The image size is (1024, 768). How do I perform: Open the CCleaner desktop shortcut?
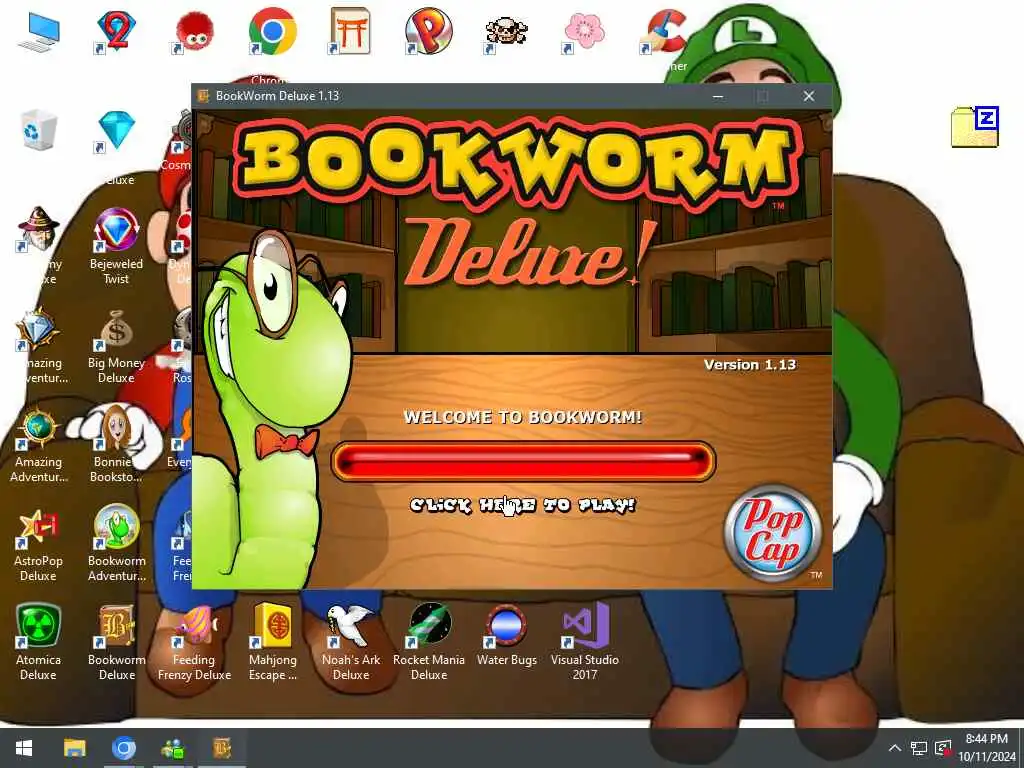pyautogui.click(x=664, y=33)
